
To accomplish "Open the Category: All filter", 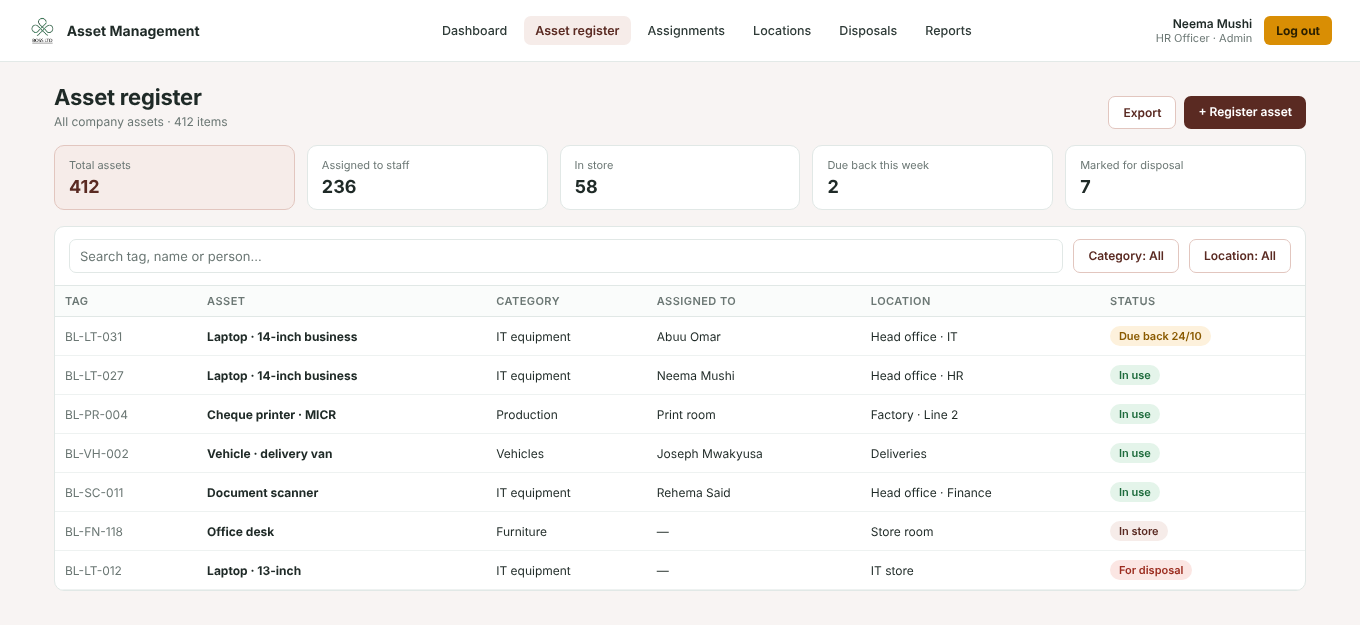I will click(1126, 256).
